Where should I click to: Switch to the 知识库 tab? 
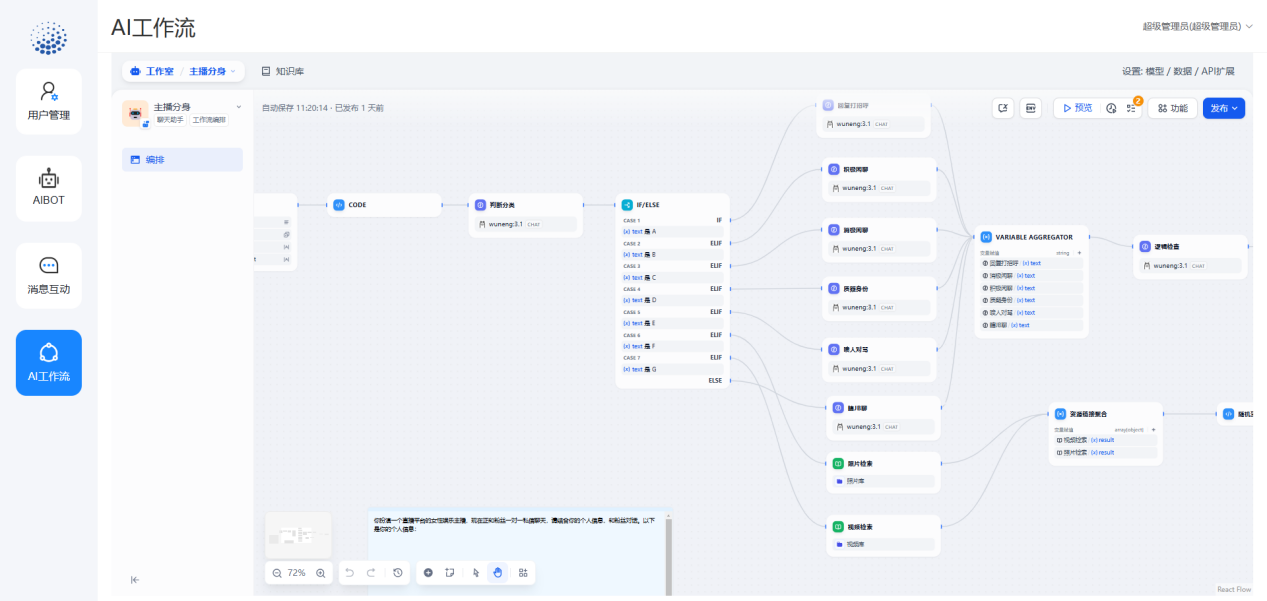282,71
